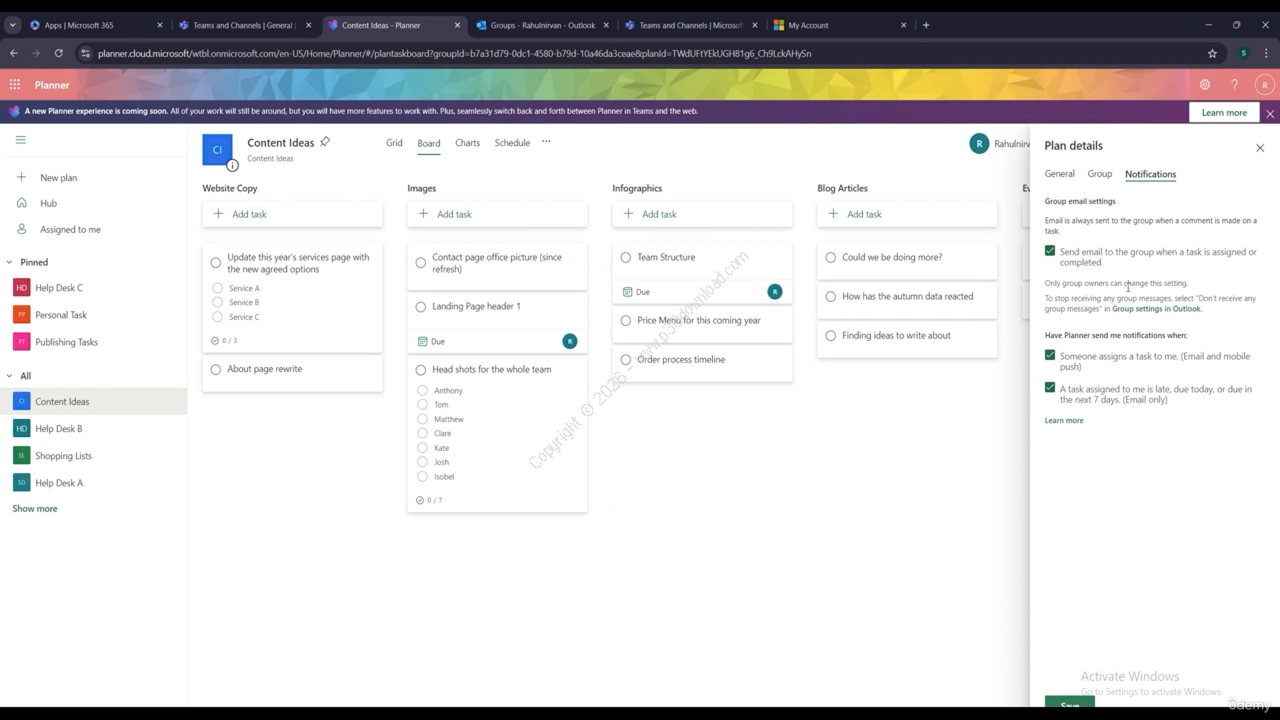
Task: Open the General tab in Plan details
Action: pyautogui.click(x=1060, y=174)
